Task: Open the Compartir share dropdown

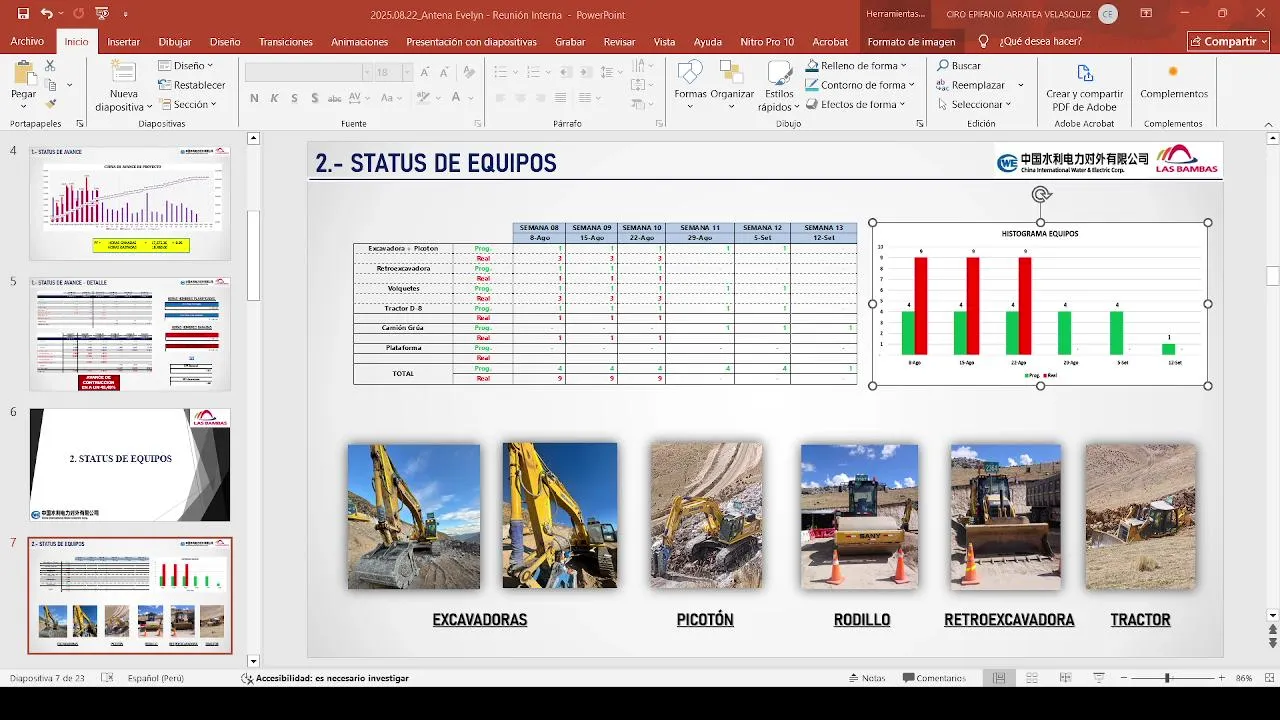Action: pos(1228,41)
